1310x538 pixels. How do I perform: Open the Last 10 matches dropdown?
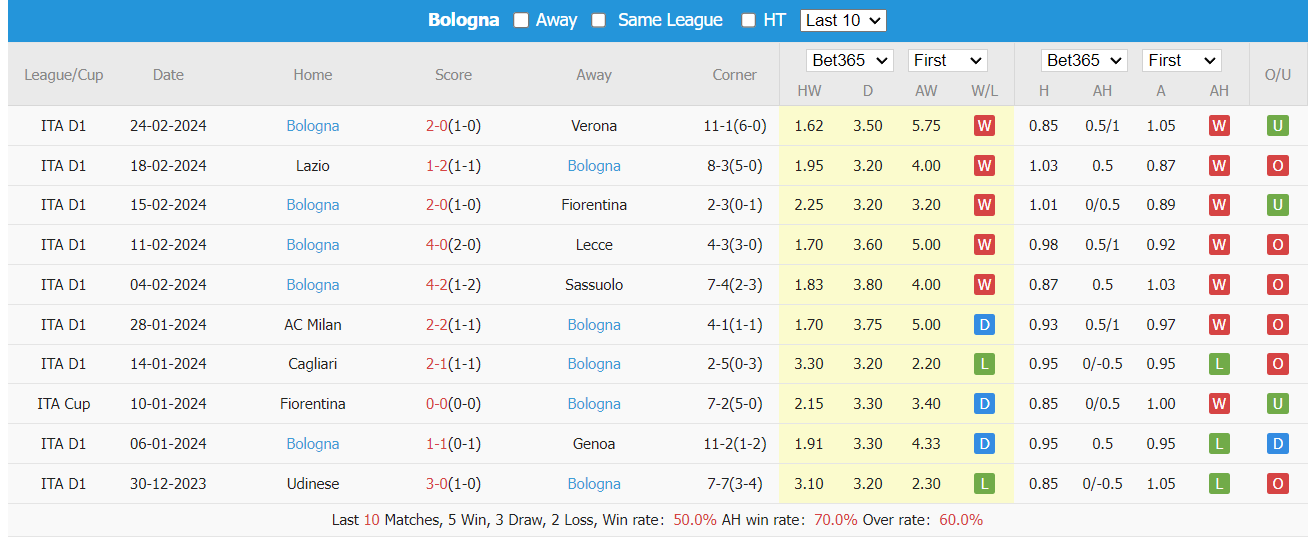[x=843, y=20]
